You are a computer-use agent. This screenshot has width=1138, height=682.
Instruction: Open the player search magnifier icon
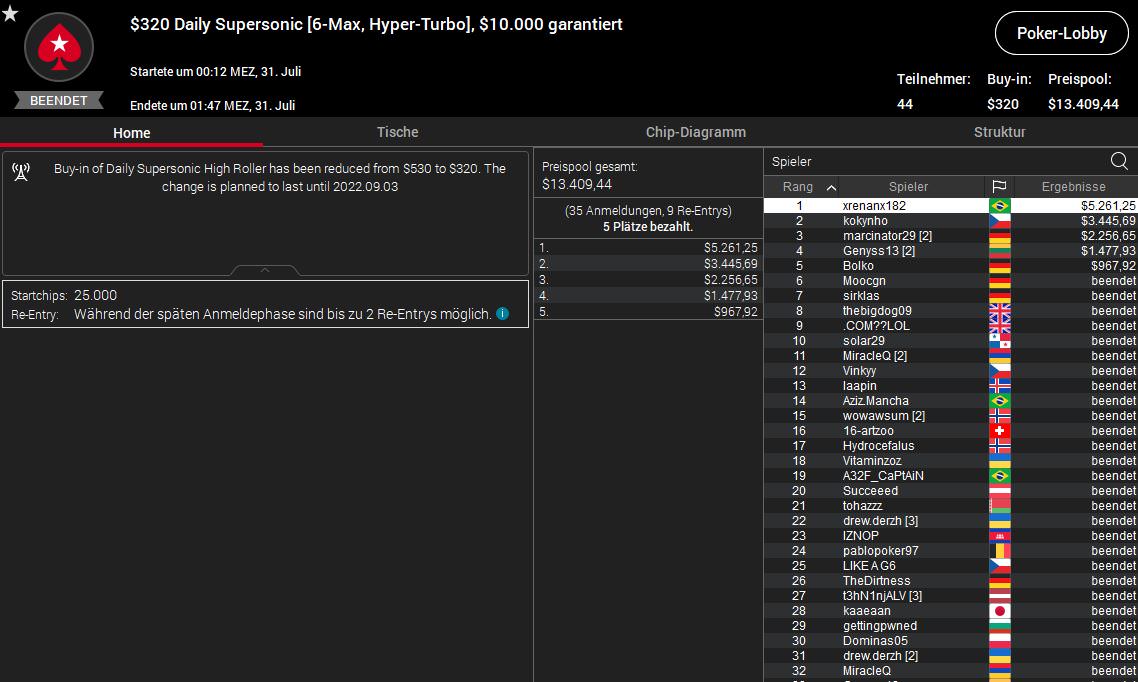coord(1119,161)
